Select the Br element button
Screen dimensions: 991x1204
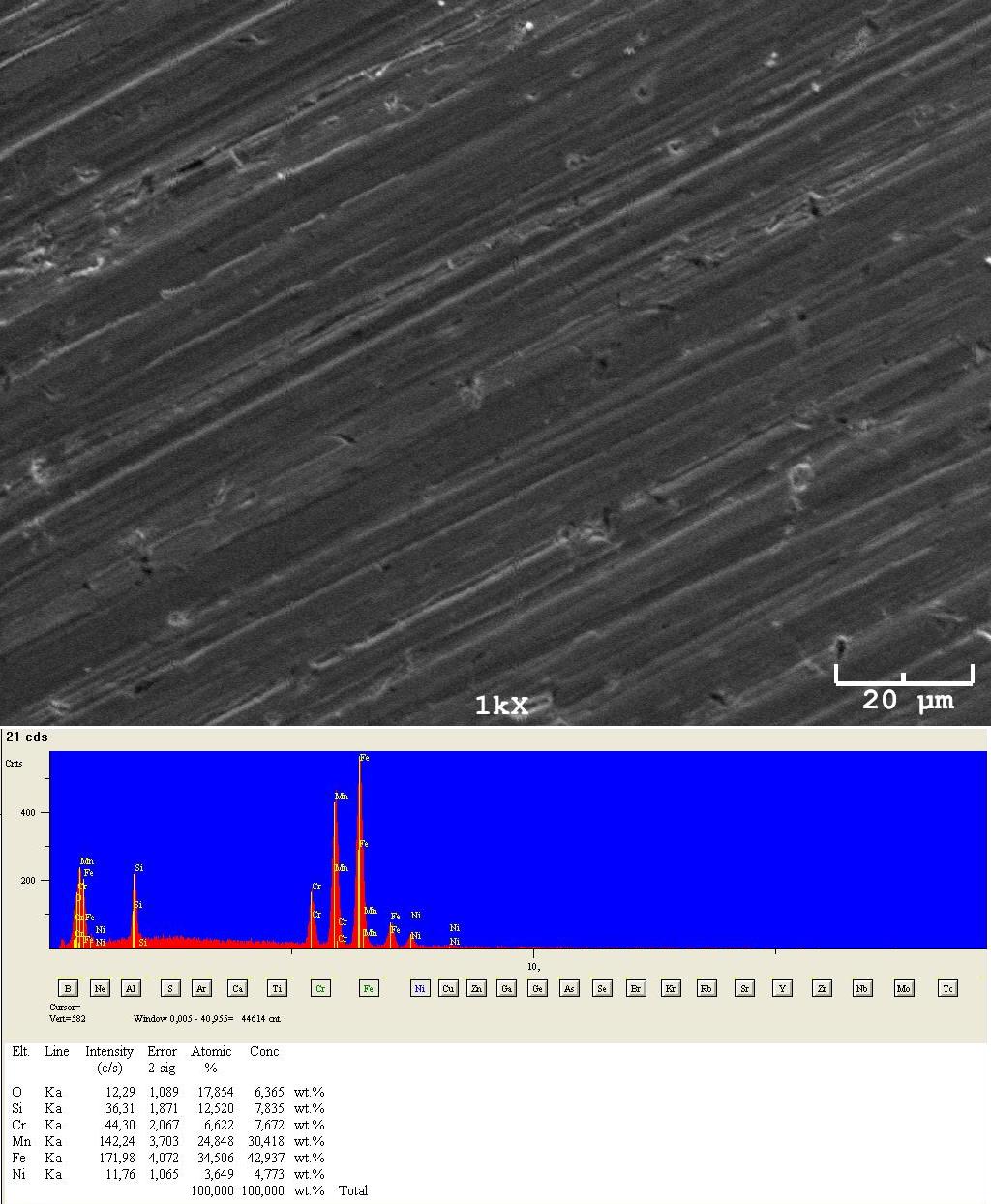pyautogui.click(x=636, y=988)
